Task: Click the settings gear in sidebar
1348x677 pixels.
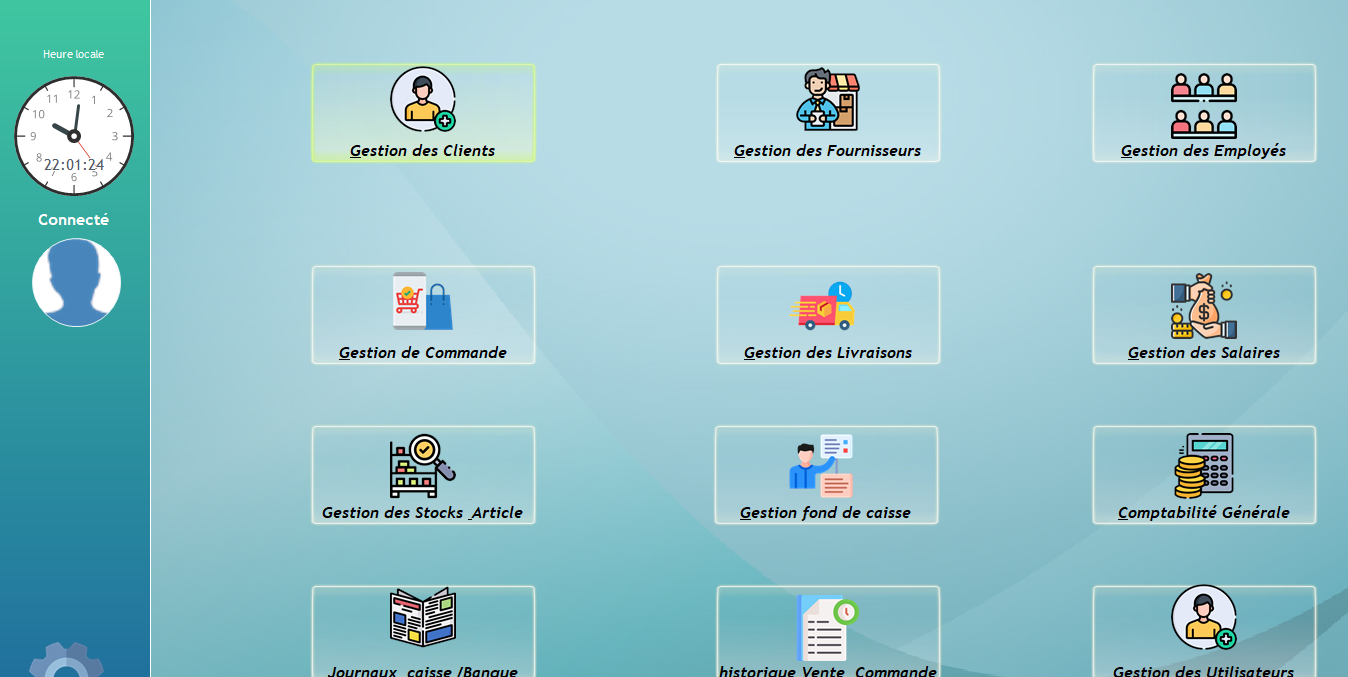Action: pyautogui.click(x=66, y=660)
